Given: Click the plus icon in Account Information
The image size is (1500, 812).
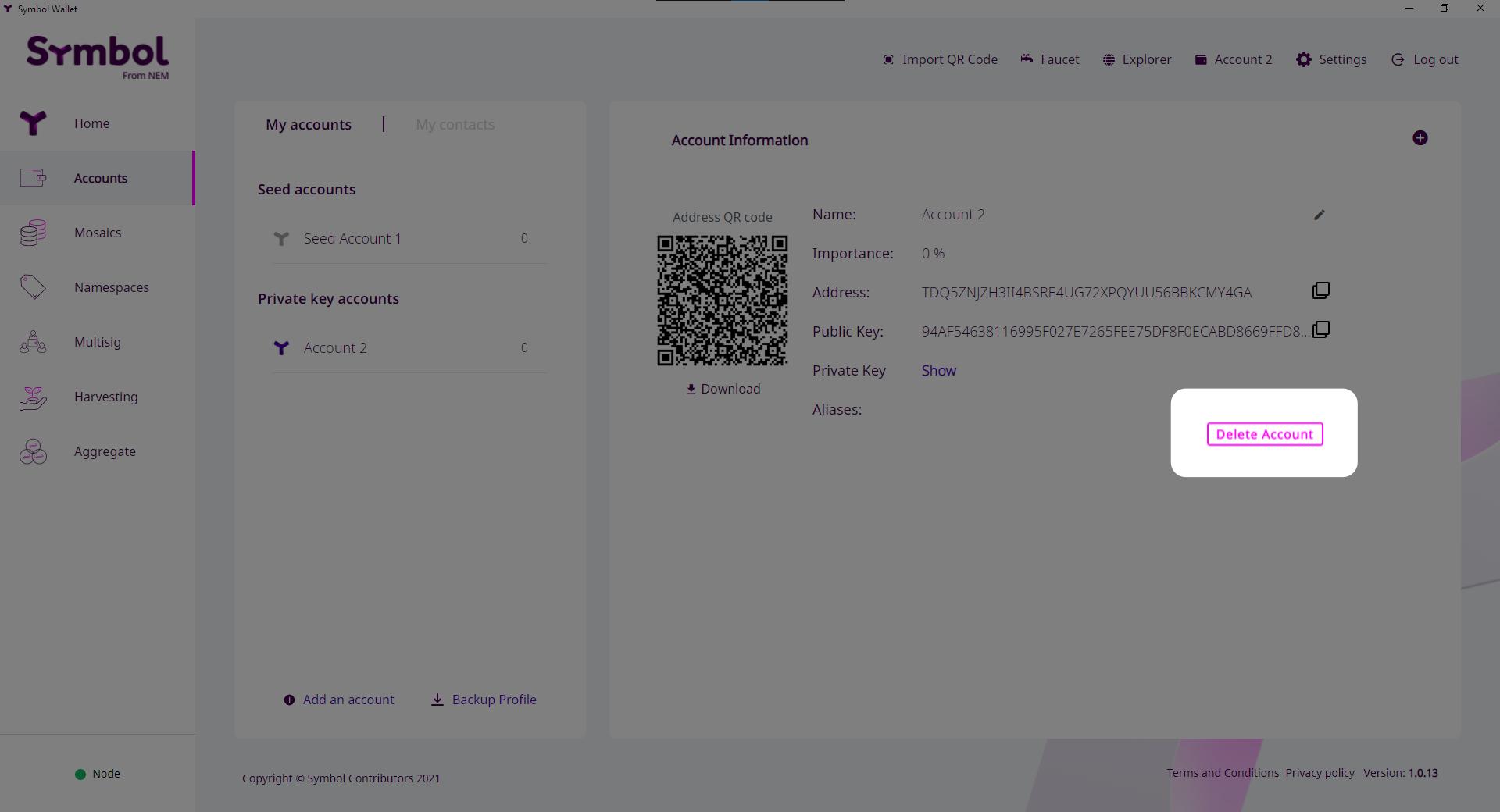Looking at the screenshot, I should 1420,138.
